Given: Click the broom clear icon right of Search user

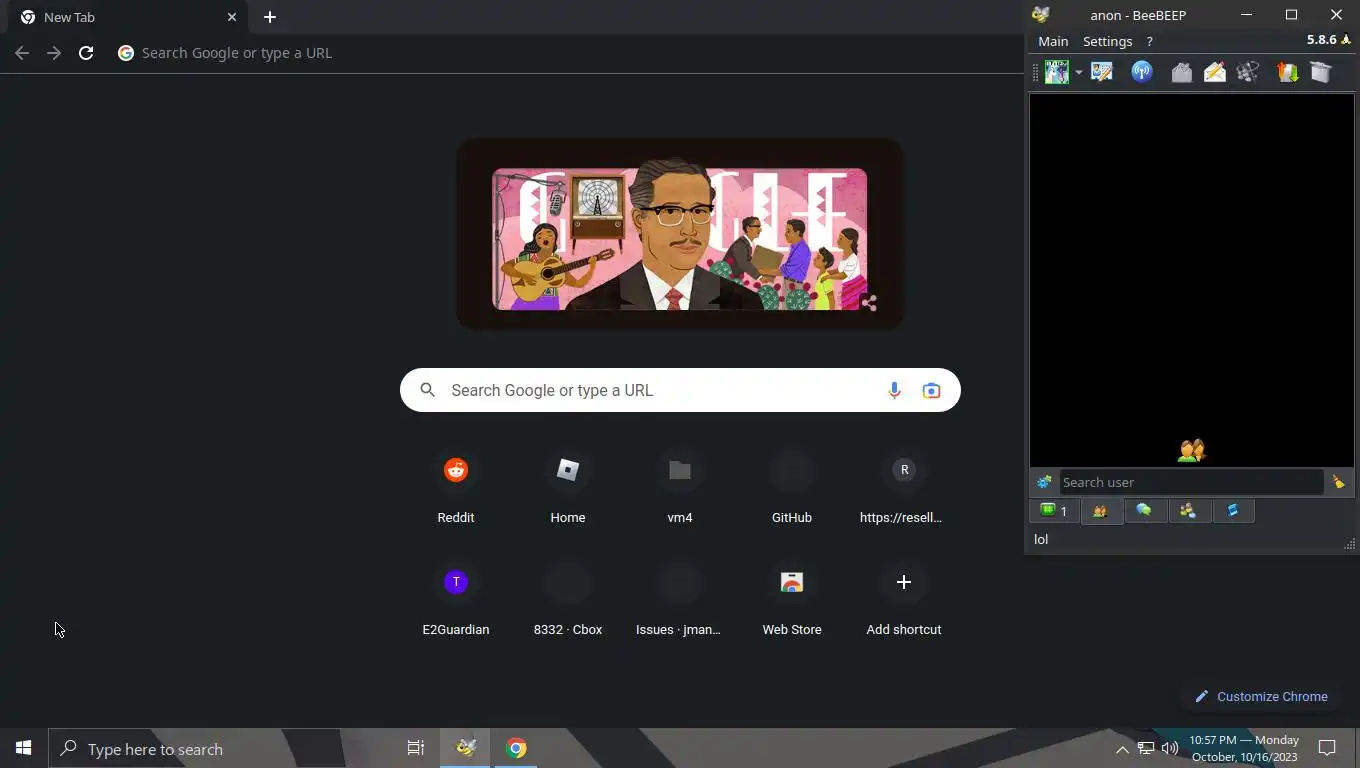Looking at the screenshot, I should pos(1338,482).
